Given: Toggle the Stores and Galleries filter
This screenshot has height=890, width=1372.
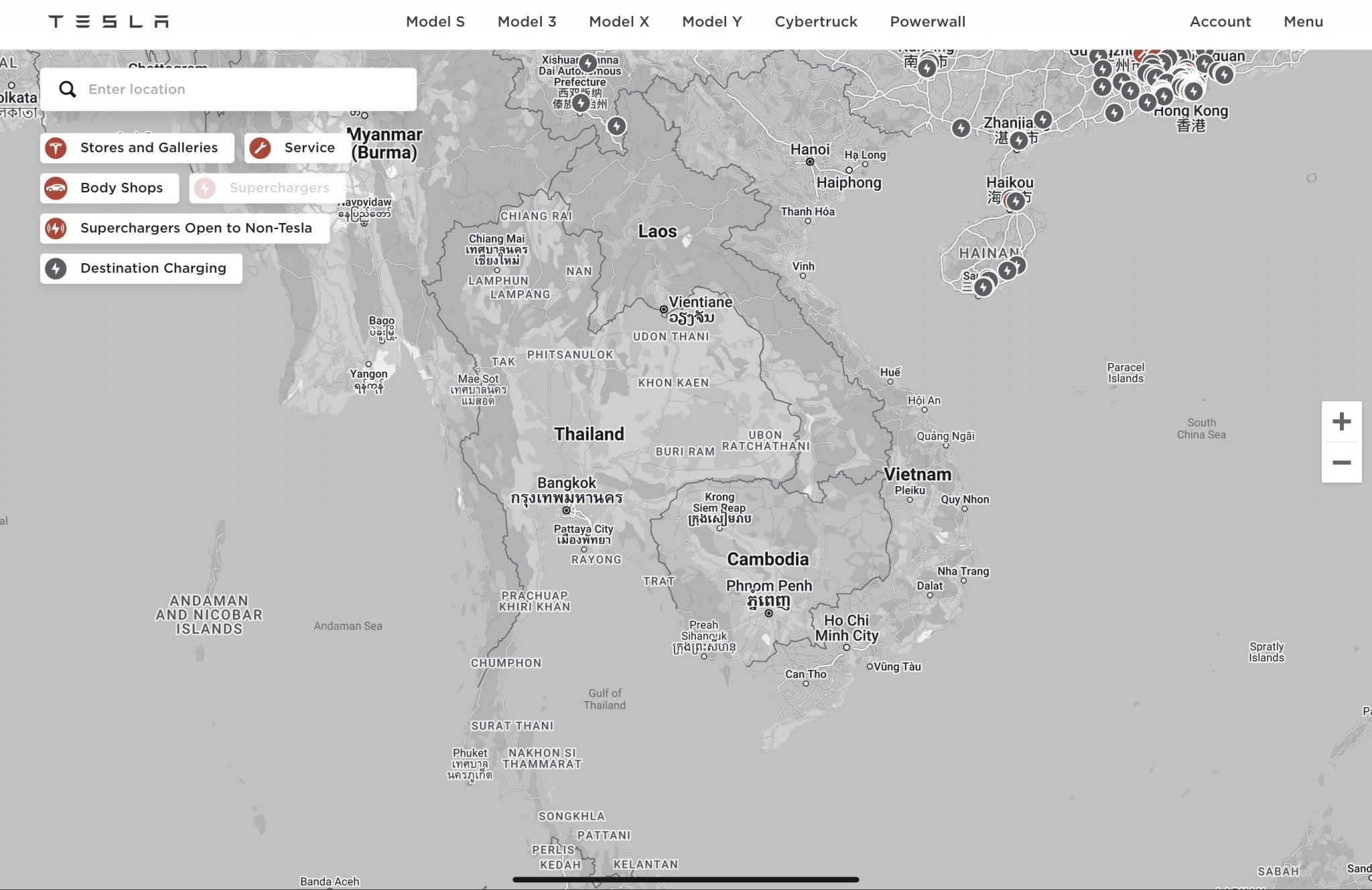Looking at the screenshot, I should coord(137,147).
